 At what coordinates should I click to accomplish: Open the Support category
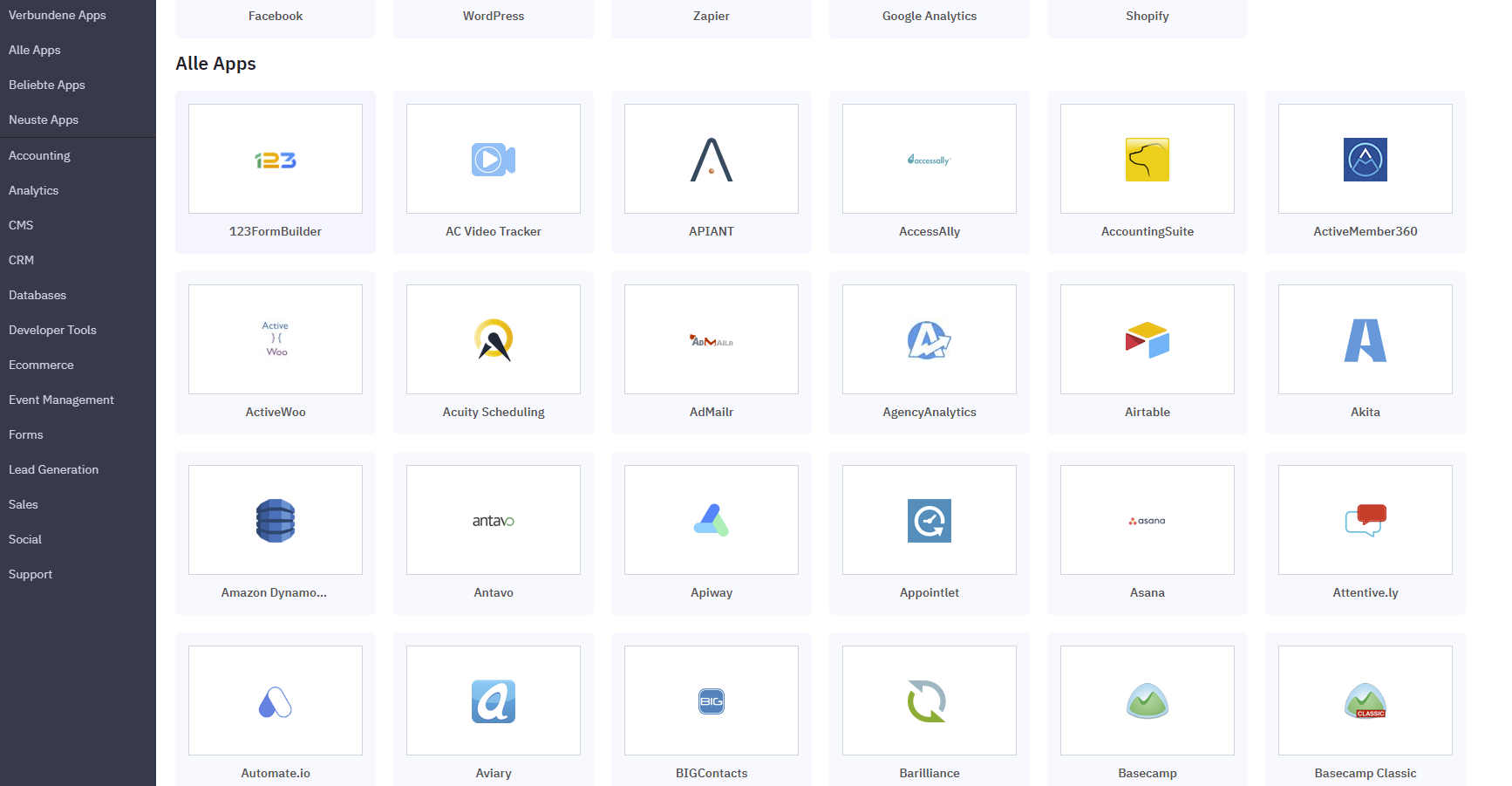coord(31,574)
